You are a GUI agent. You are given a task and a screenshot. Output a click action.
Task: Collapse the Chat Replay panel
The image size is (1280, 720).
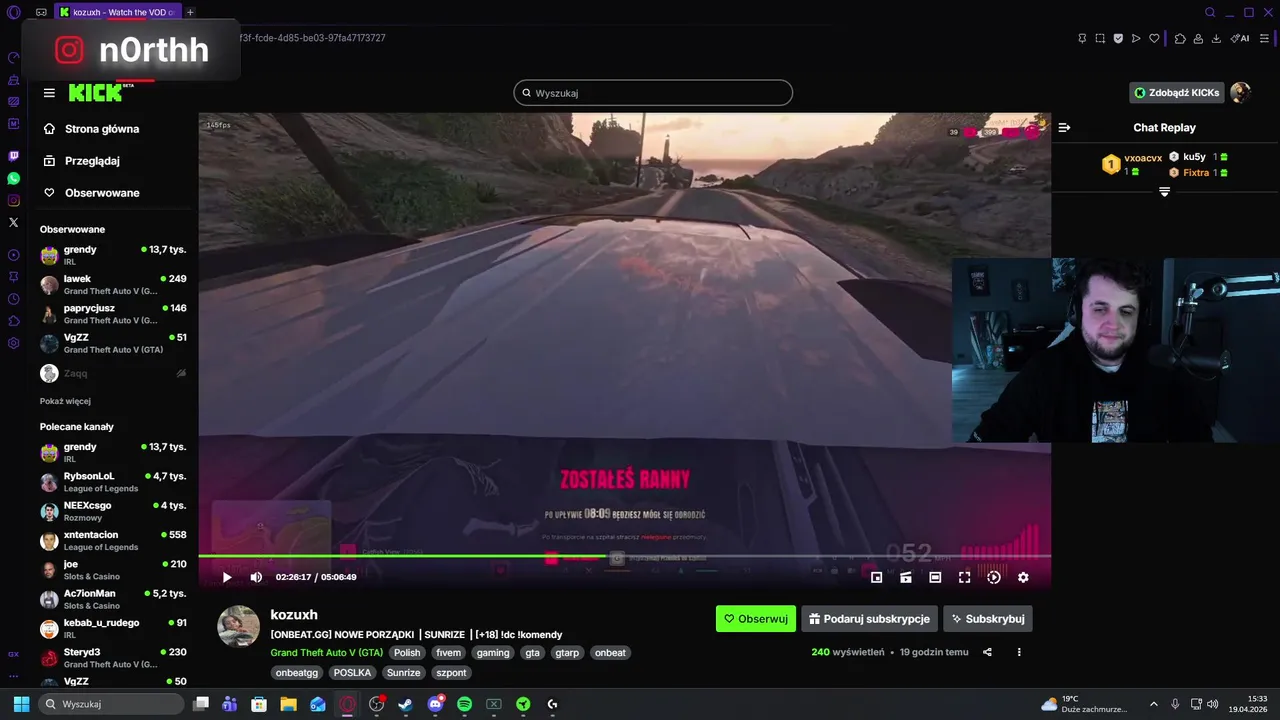point(1064,128)
